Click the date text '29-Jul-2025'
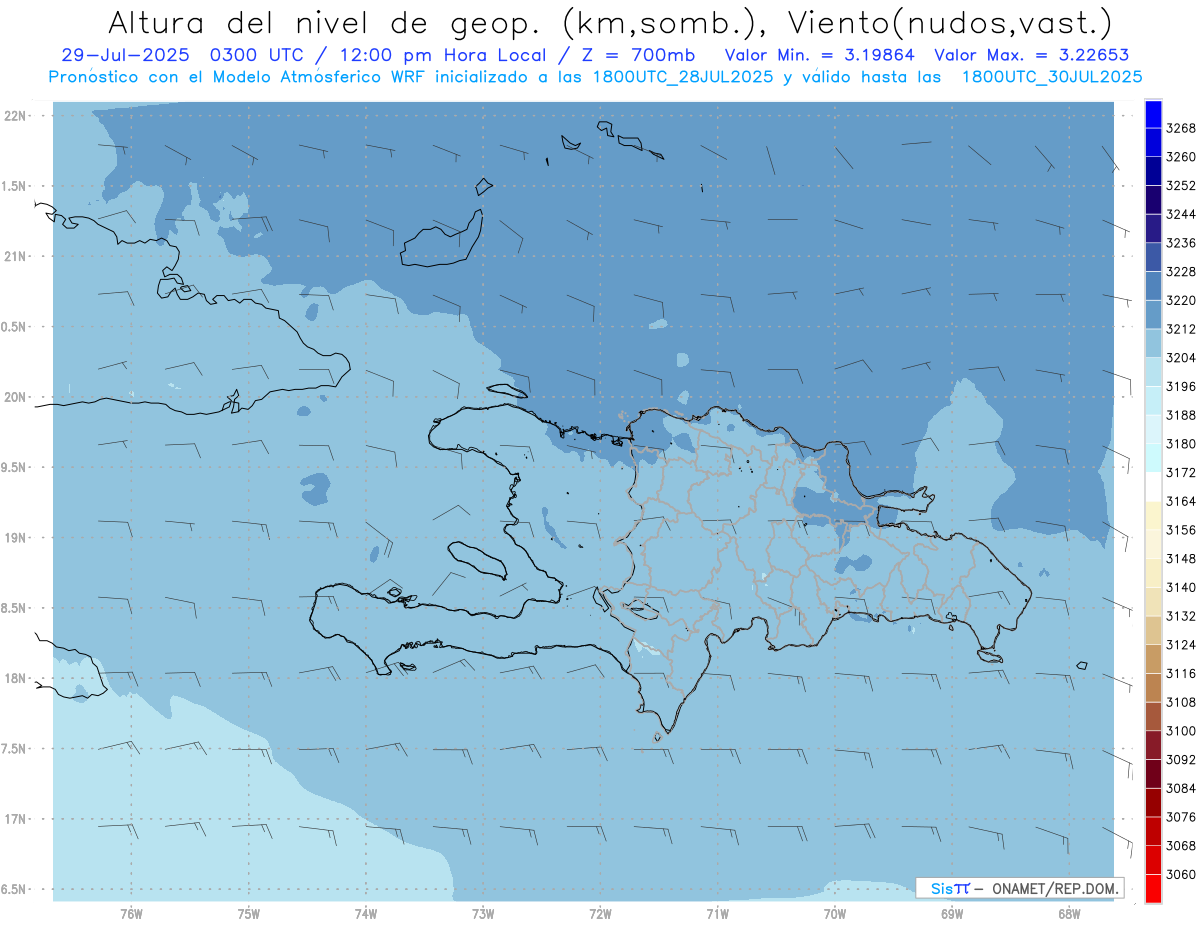 pyautogui.click(x=124, y=55)
